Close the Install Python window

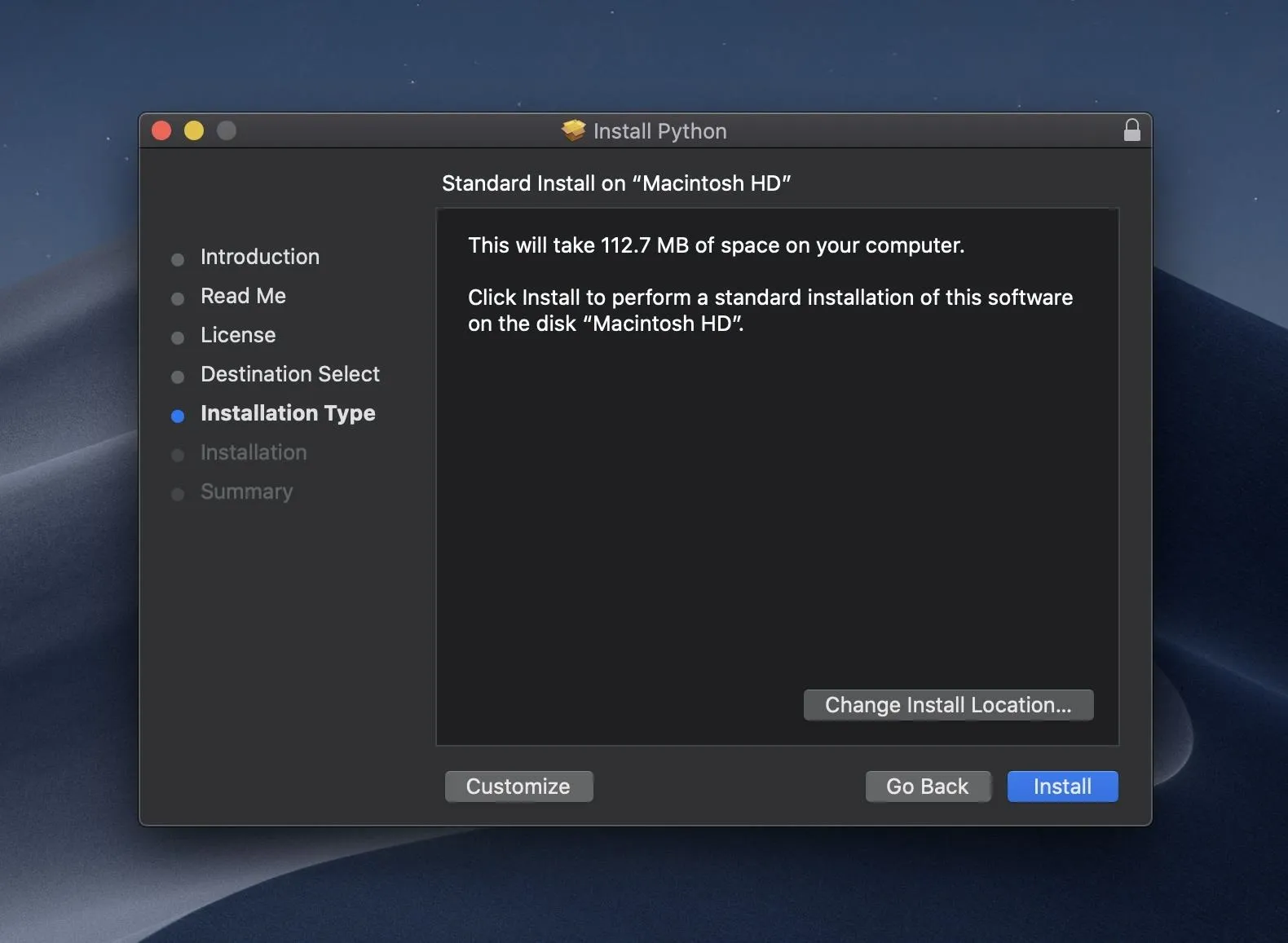coord(161,130)
